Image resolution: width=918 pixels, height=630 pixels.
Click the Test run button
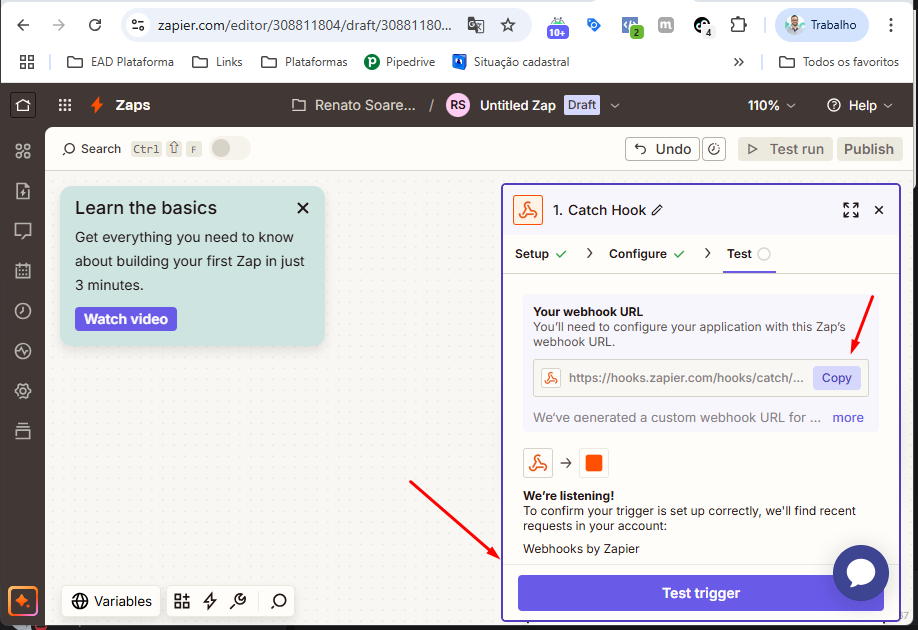coord(785,149)
